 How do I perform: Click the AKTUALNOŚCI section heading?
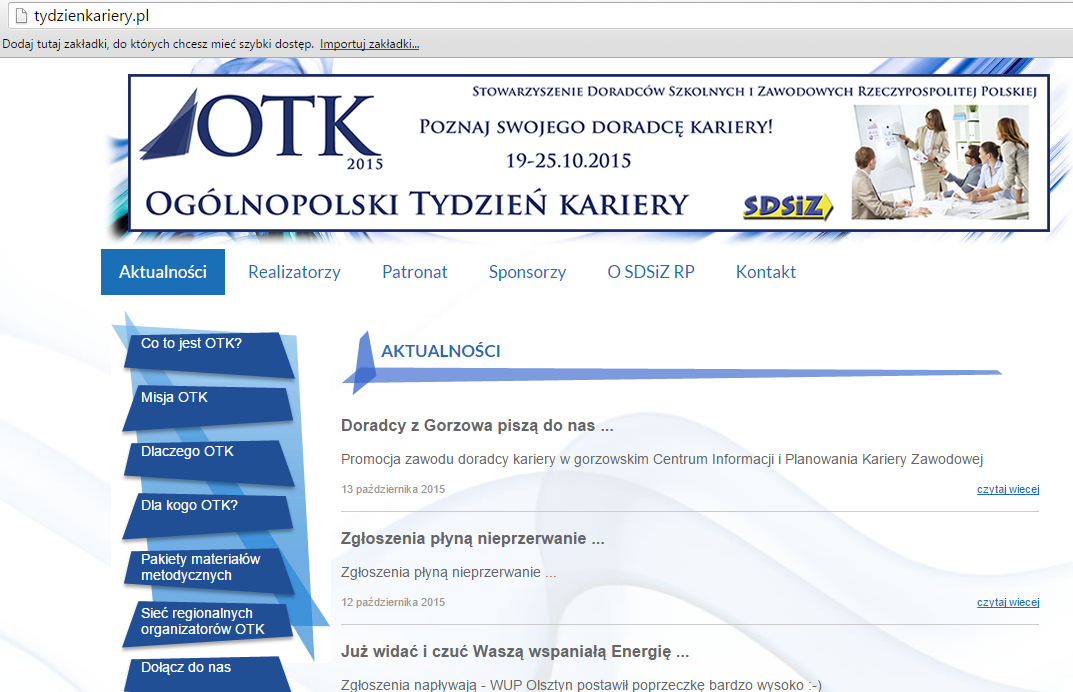[441, 351]
